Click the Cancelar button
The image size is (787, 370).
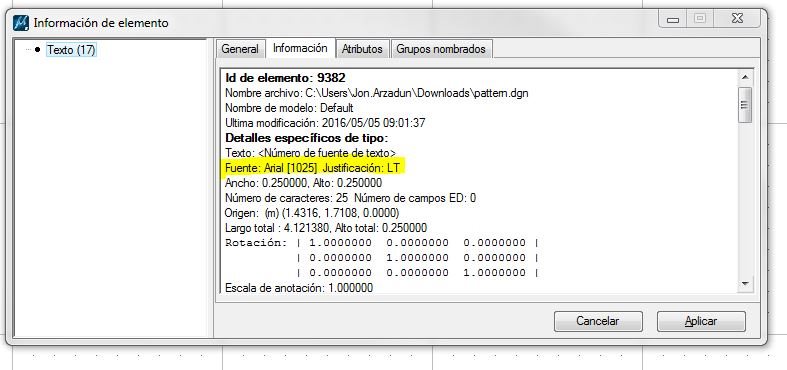click(x=598, y=321)
